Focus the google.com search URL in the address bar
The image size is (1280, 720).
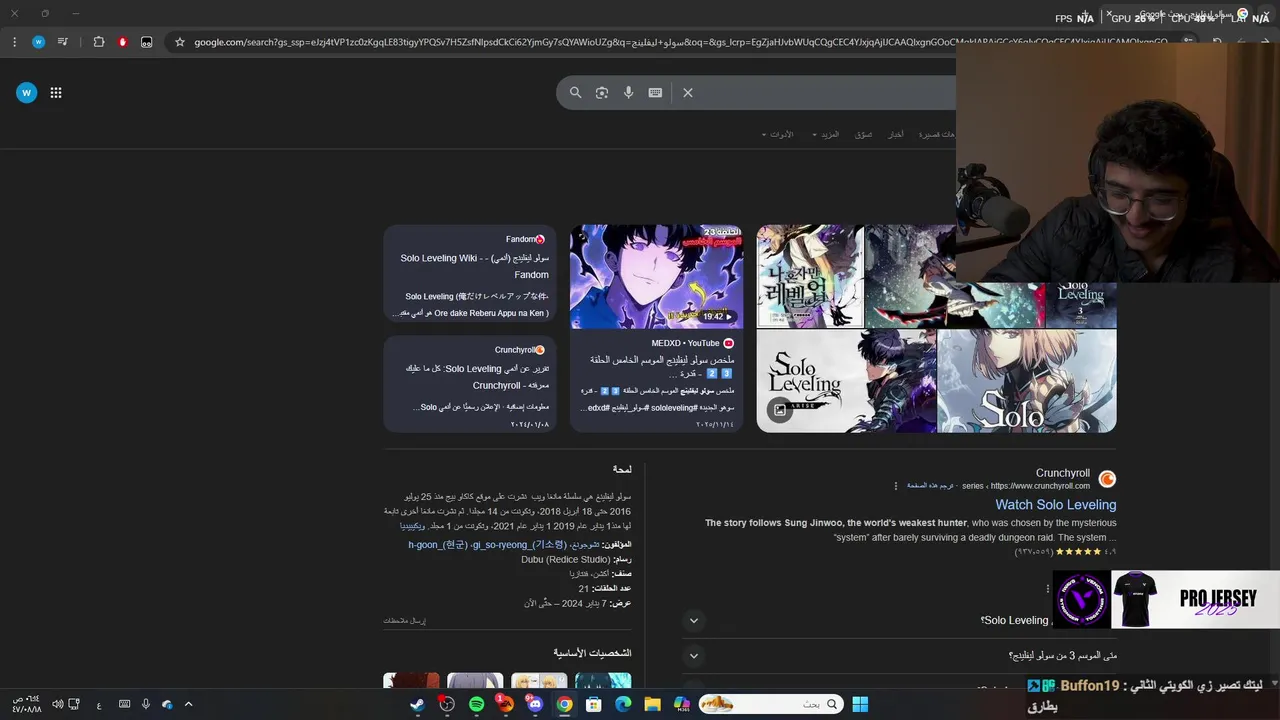[680, 42]
